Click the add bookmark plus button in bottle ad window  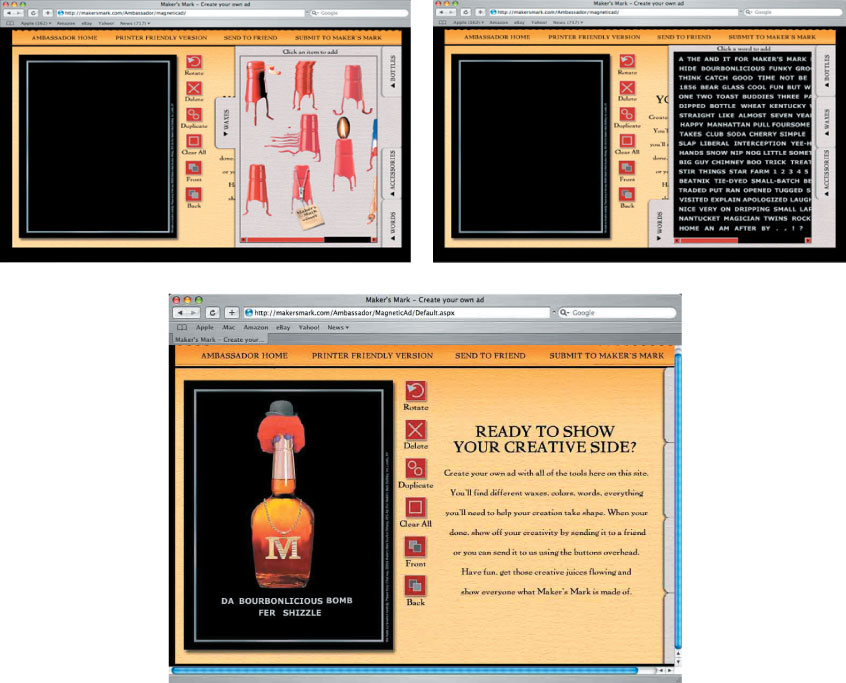[x=231, y=312]
